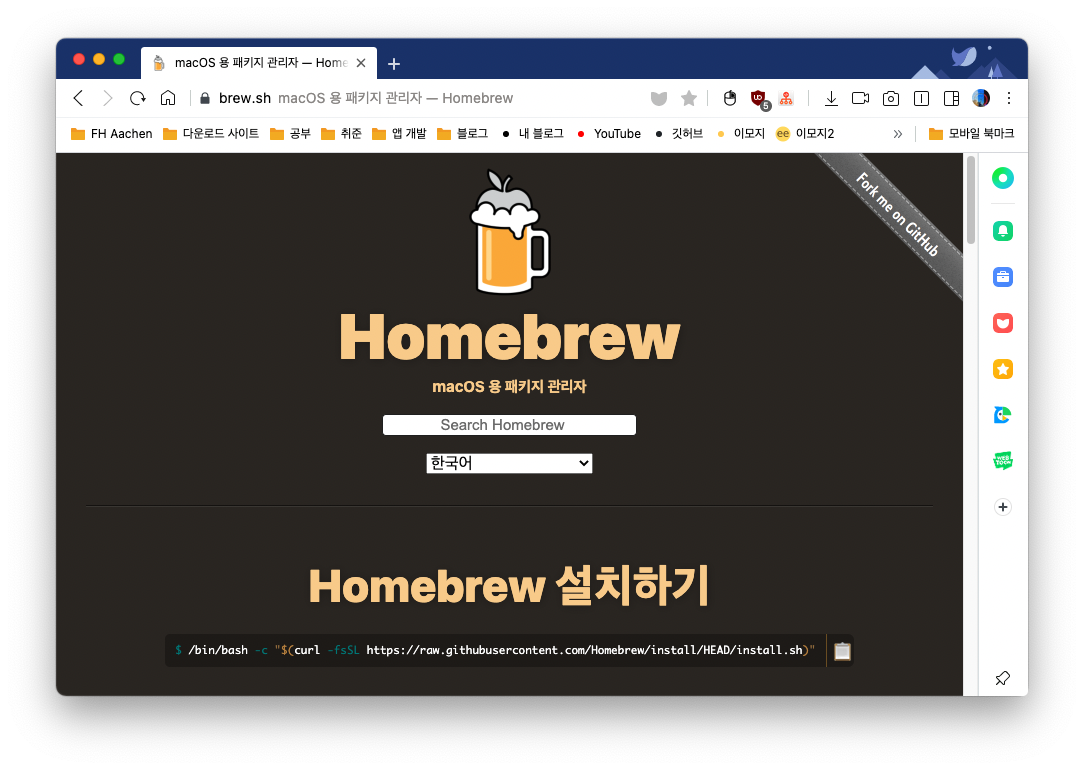Image resolution: width=1084 pixels, height=770 pixels.
Task: Open the mouse gesture extension icon
Action: [730, 99]
